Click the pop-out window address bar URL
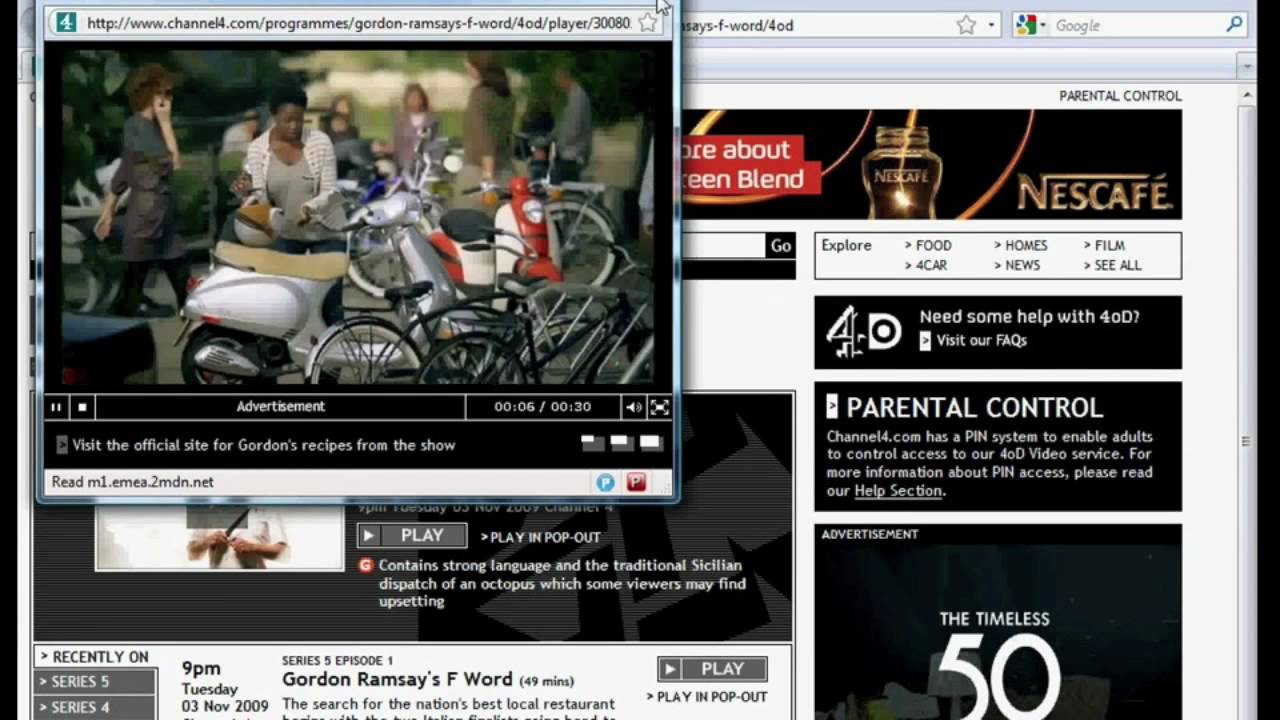 [x=358, y=23]
